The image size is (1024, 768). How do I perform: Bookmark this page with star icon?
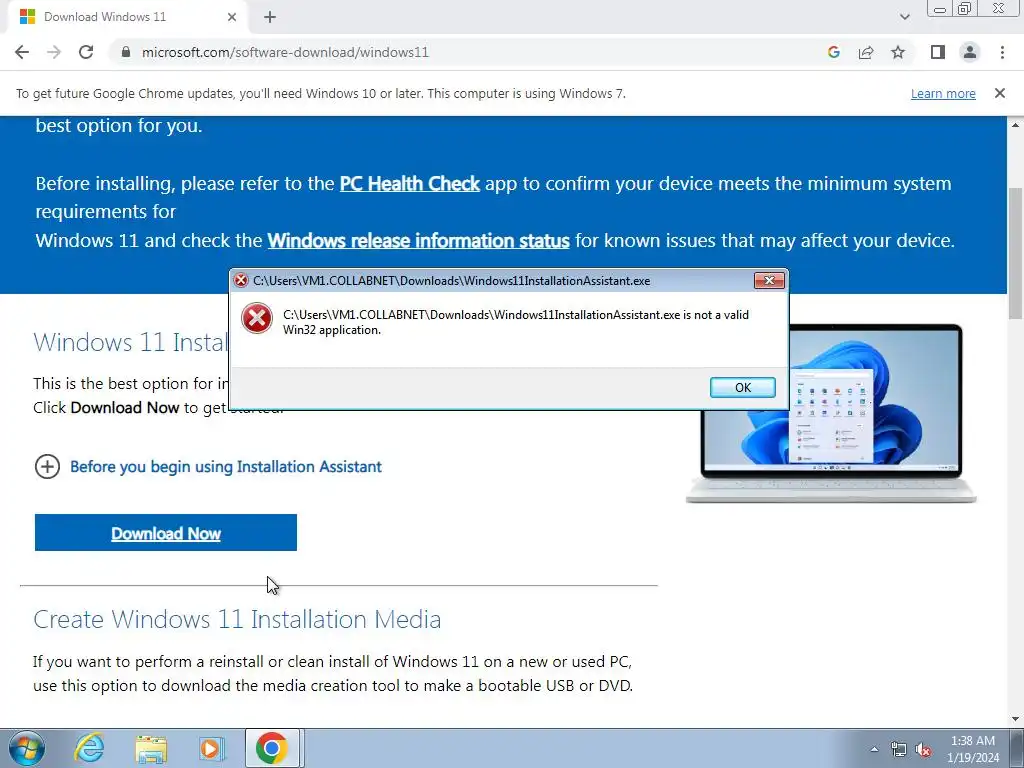coord(898,52)
